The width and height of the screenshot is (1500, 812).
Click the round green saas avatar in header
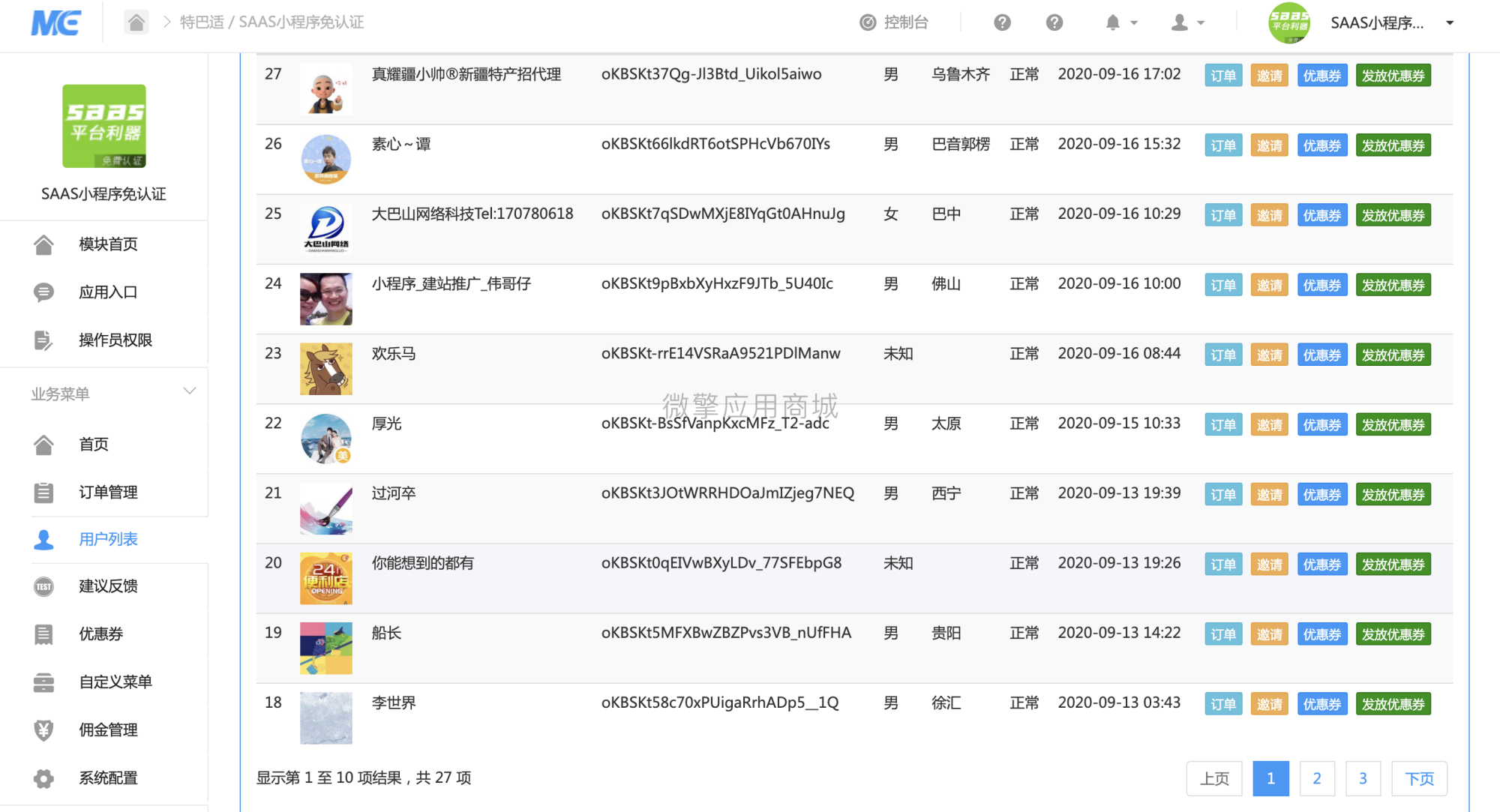(x=1289, y=22)
